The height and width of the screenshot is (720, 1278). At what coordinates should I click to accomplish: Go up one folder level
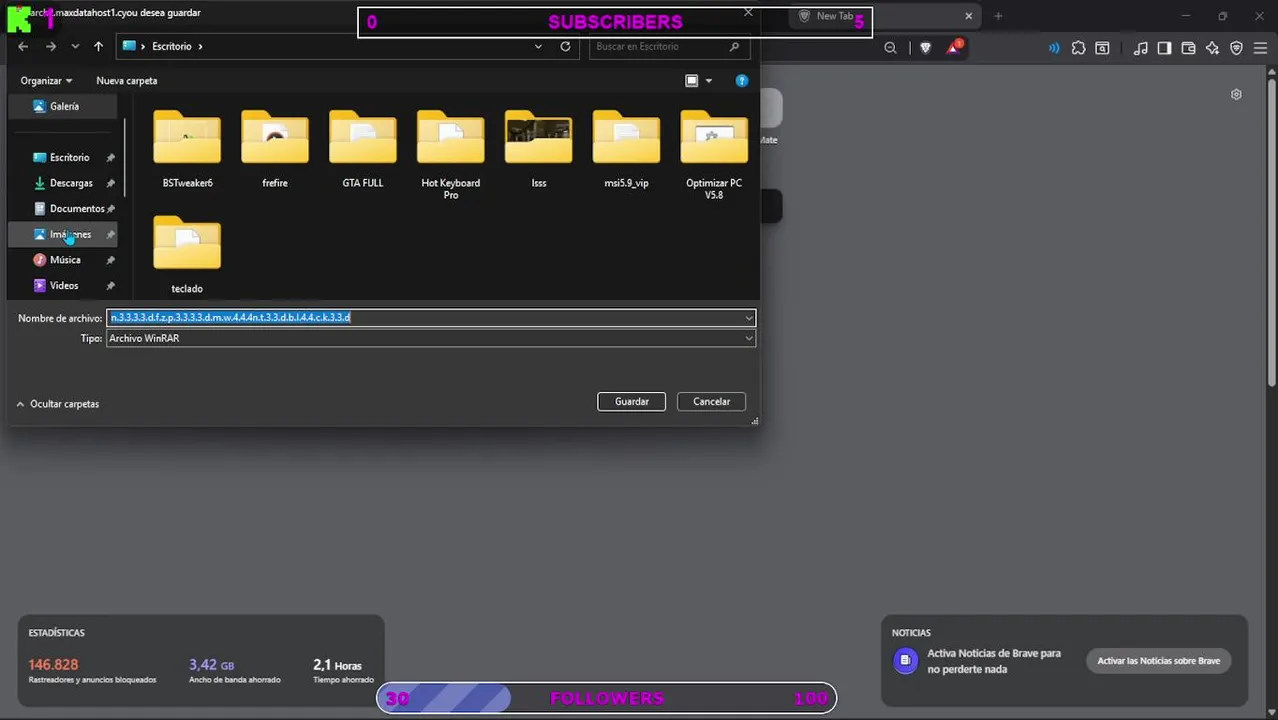pyautogui.click(x=98, y=46)
